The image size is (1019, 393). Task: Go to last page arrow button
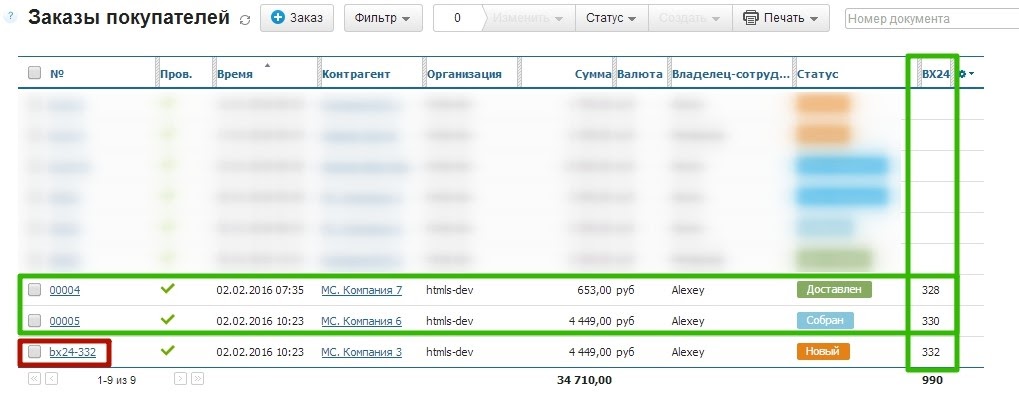[197, 378]
